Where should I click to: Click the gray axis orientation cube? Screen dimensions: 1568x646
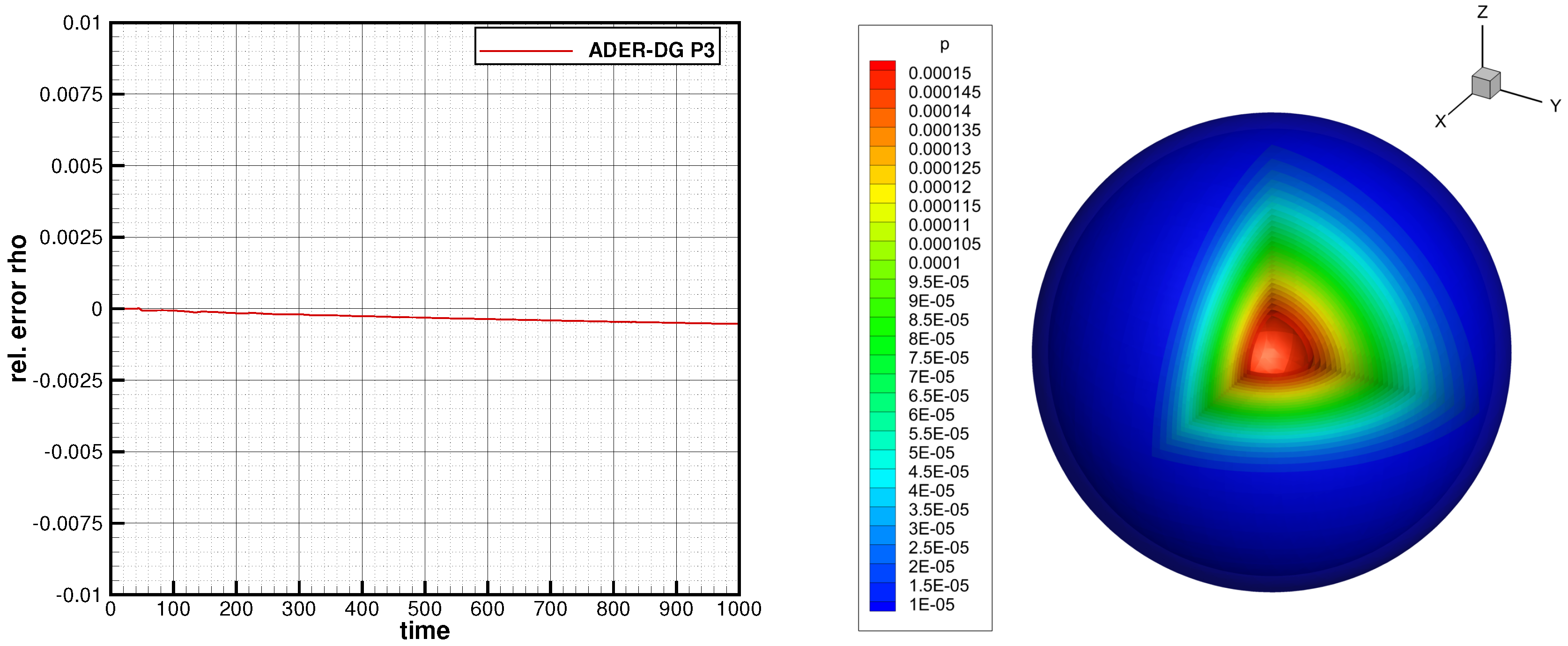(1486, 83)
